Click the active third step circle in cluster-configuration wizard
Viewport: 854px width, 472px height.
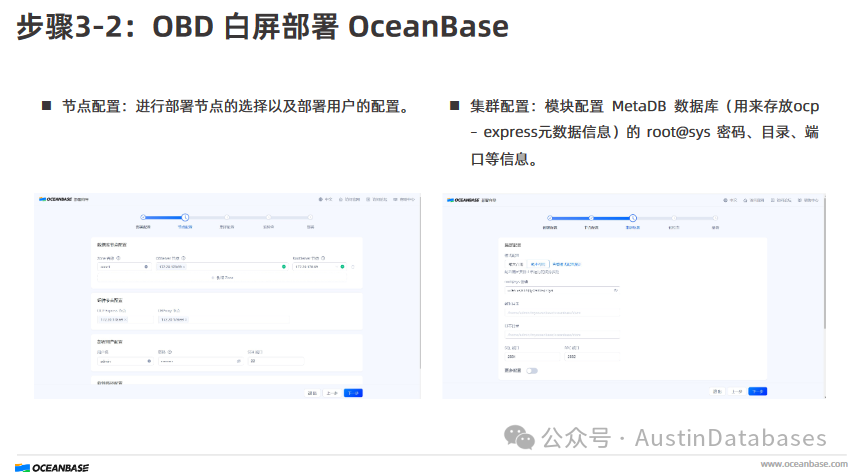coord(633,218)
